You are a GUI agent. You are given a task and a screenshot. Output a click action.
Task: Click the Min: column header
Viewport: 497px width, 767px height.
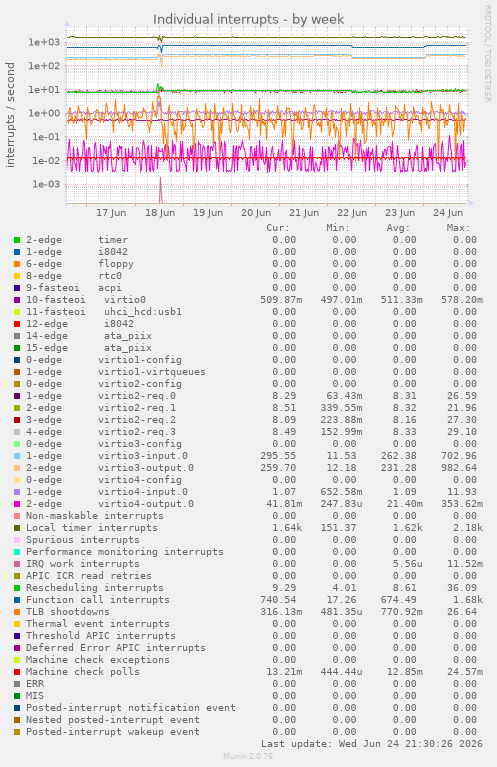coord(338,228)
